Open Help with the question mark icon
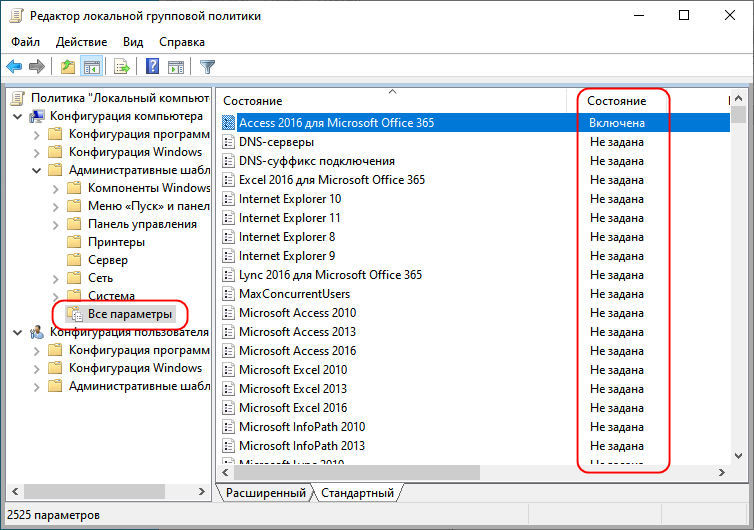This screenshot has height=530, width=754. [x=152, y=66]
